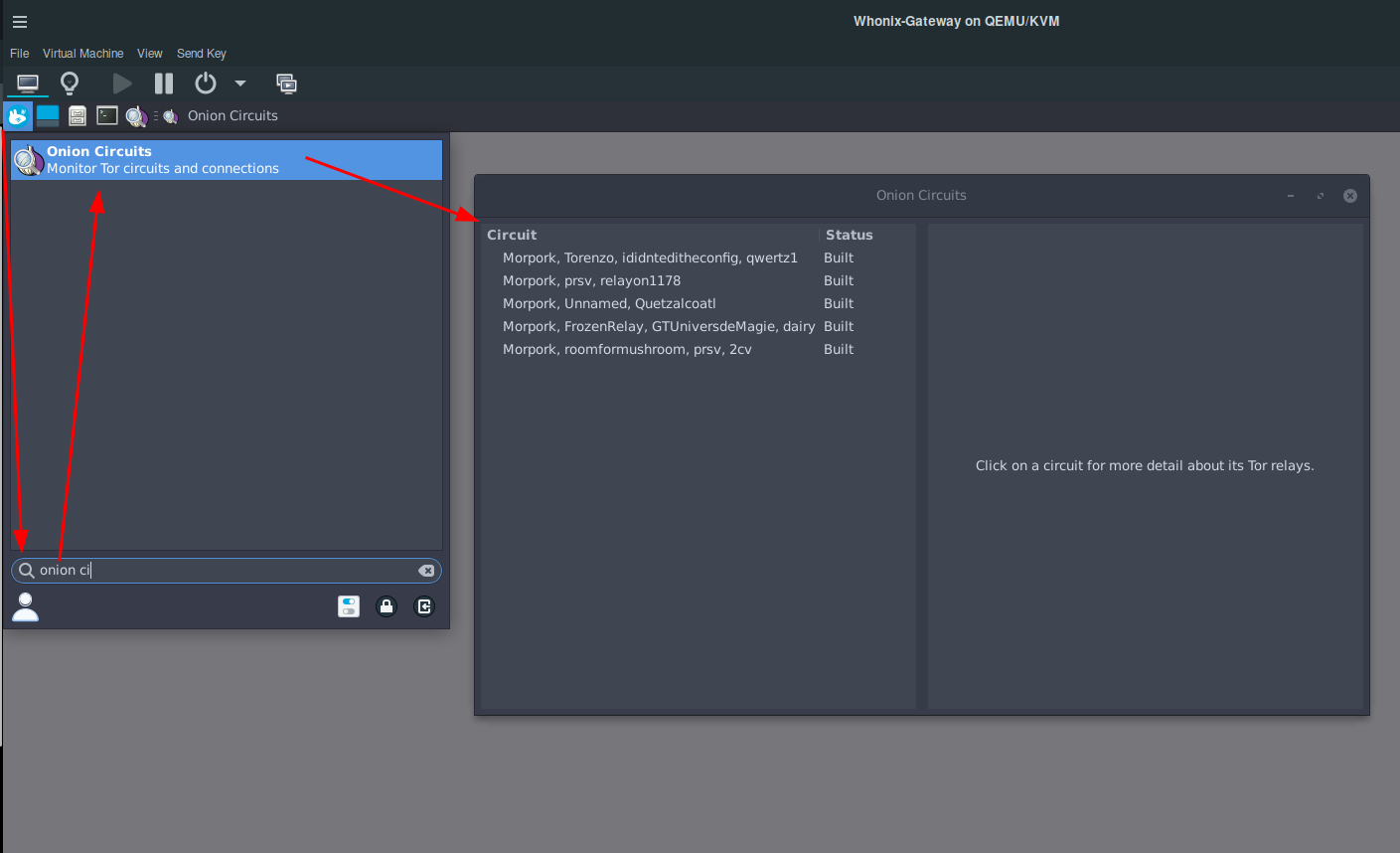Click the blue Show Desktop panel icon
The height and width of the screenshot is (853, 1400).
(48, 116)
